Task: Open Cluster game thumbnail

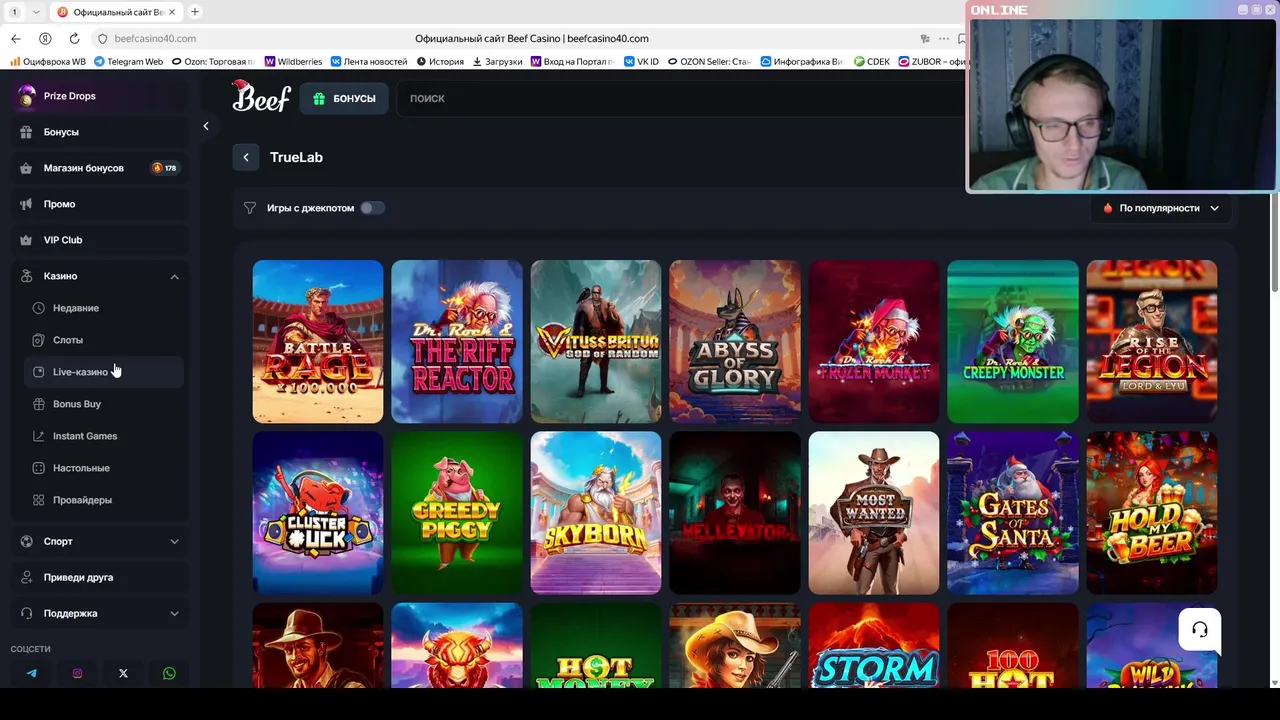Action: click(x=318, y=513)
